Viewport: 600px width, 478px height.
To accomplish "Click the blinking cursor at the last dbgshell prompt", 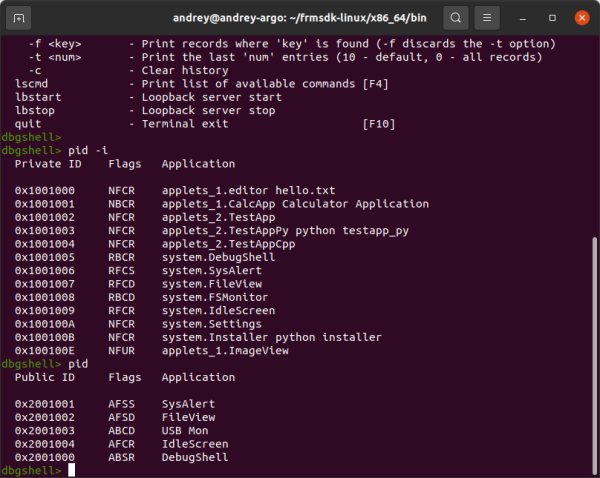I will point(72,470).
